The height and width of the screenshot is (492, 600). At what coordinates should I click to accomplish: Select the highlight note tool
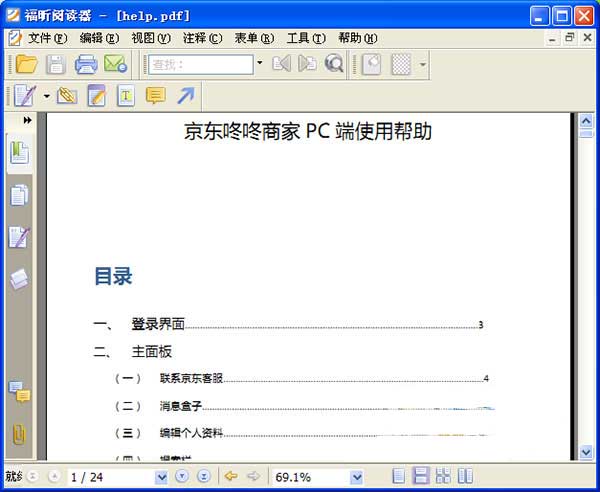pyautogui.click(x=96, y=95)
